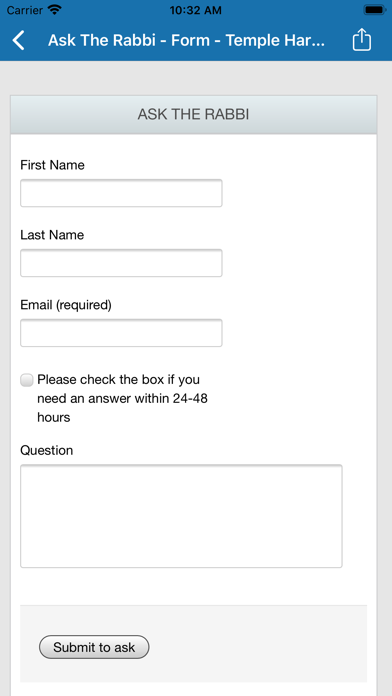
Task: Open the share icon menu
Action: coord(361,40)
